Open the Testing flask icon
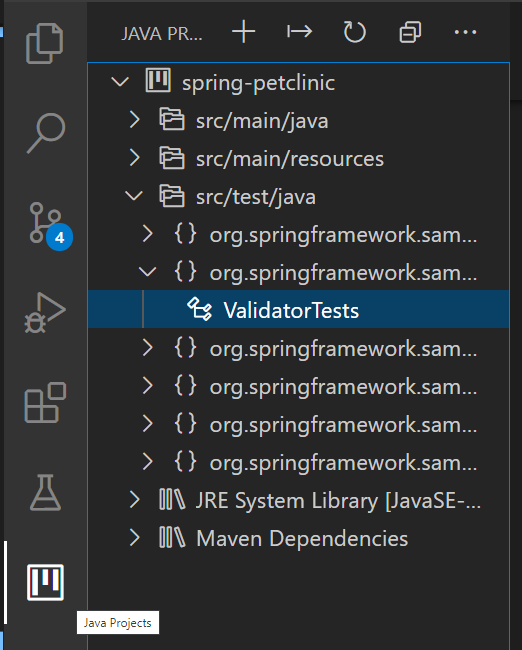This screenshot has width=522, height=650. click(x=45, y=492)
